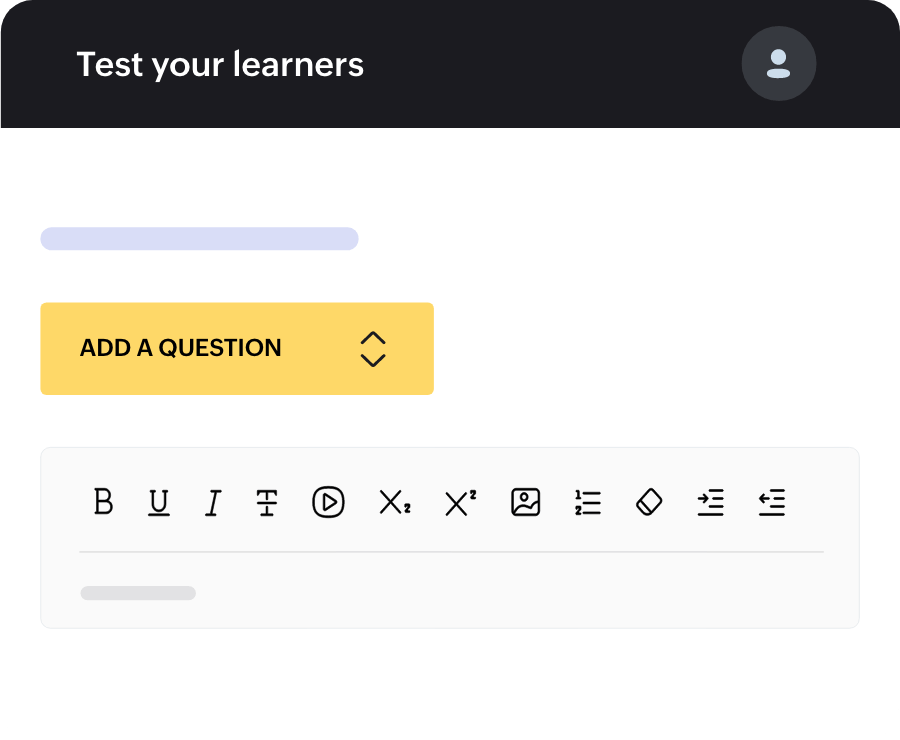Expand the question type dropdown chevrons
The height and width of the screenshot is (740, 900).
(373, 349)
